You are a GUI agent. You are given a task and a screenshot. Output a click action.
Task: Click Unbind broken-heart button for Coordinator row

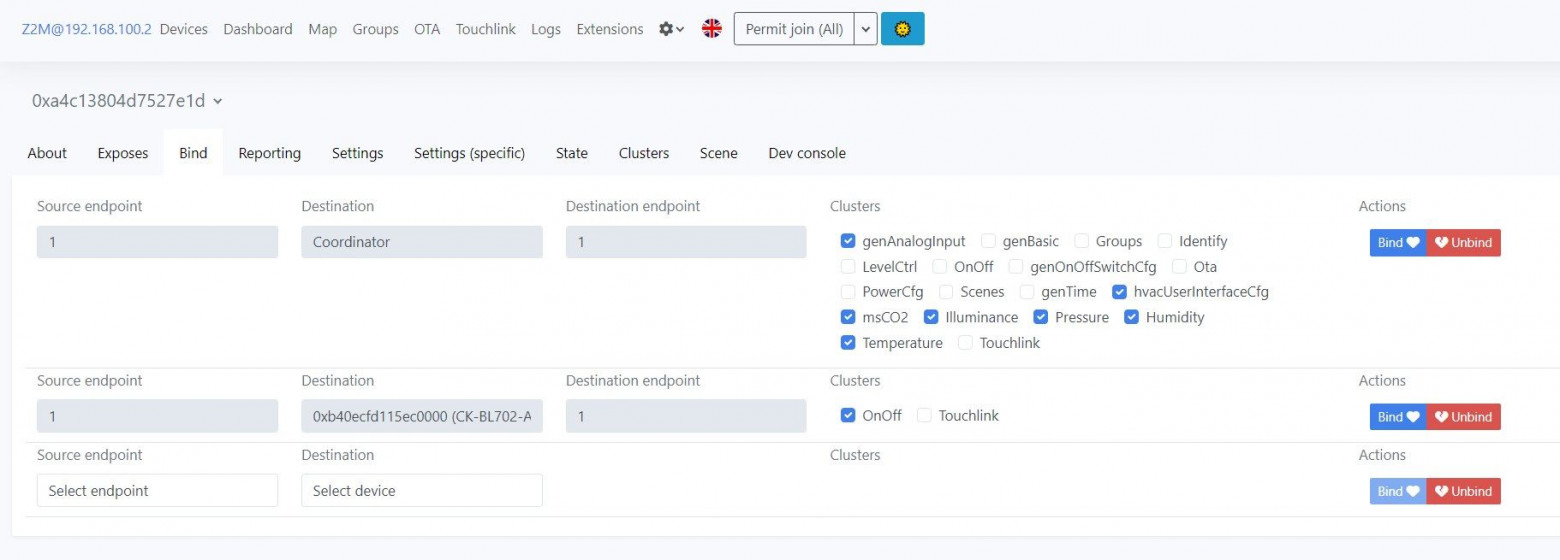[x=1464, y=242]
